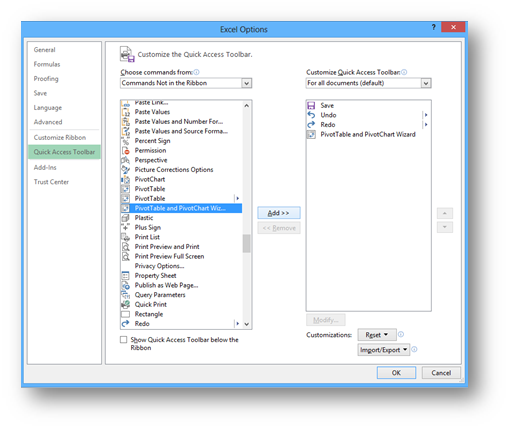Select the highlighted PivotTable and PivotChart Wiz... command
Screen dimensions: 510x430
coord(181,208)
